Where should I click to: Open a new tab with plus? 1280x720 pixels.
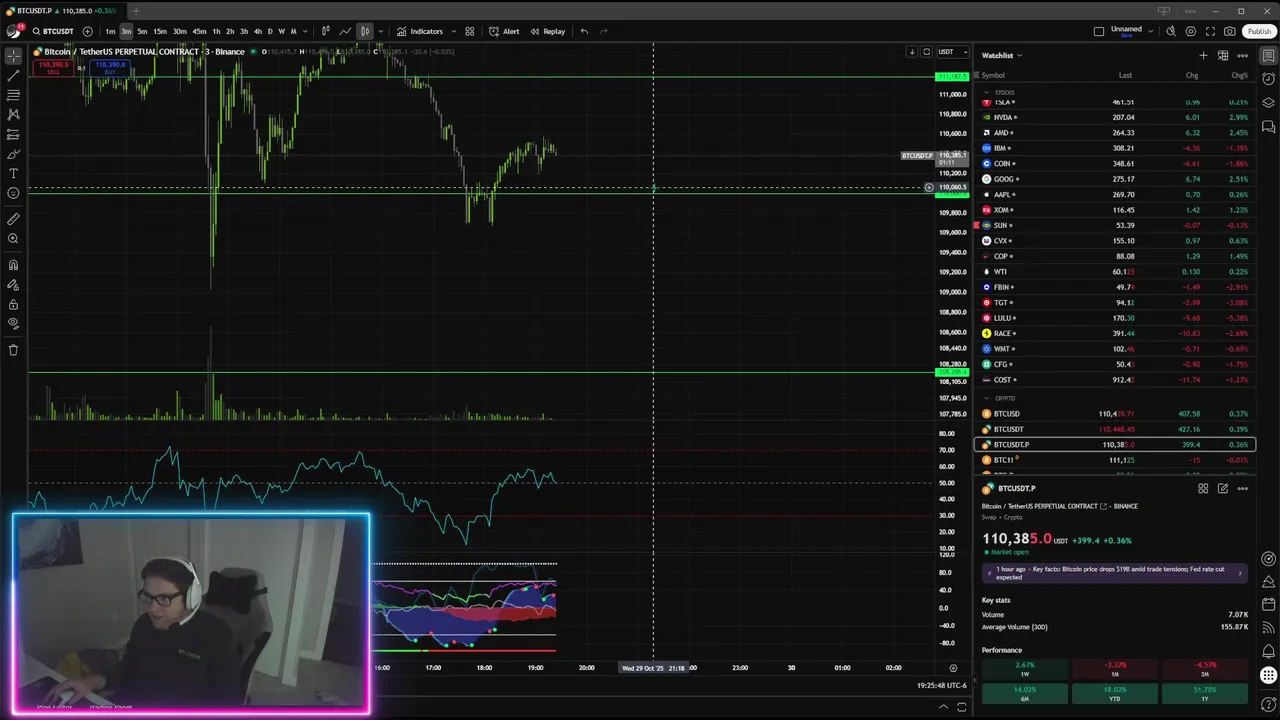click(137, 11)
